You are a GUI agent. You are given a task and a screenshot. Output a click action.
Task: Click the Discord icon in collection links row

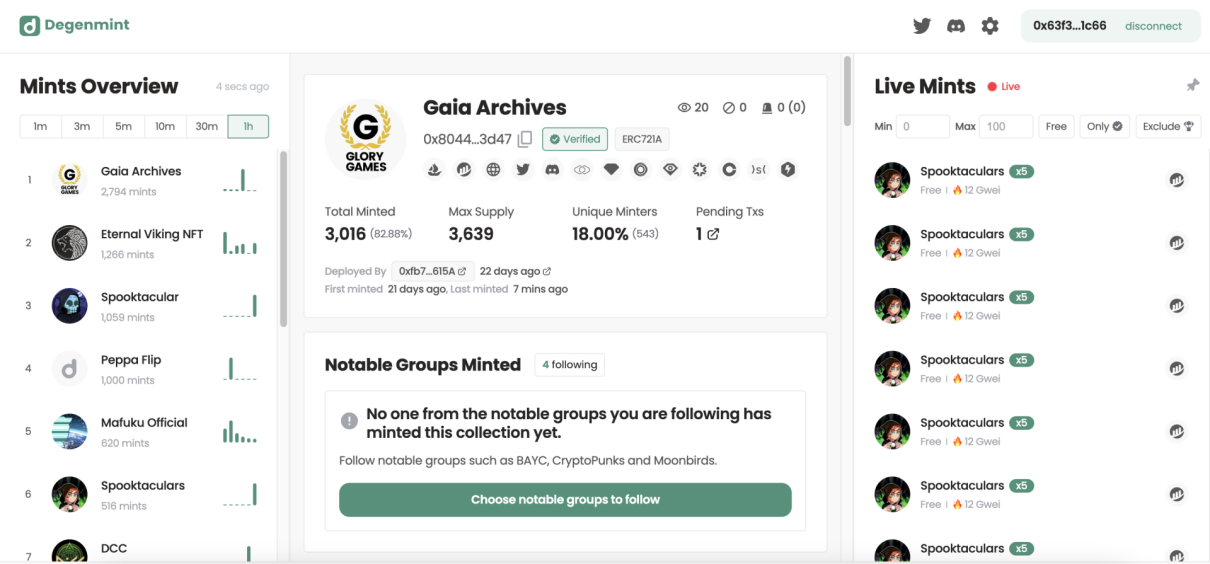(552, 170)
